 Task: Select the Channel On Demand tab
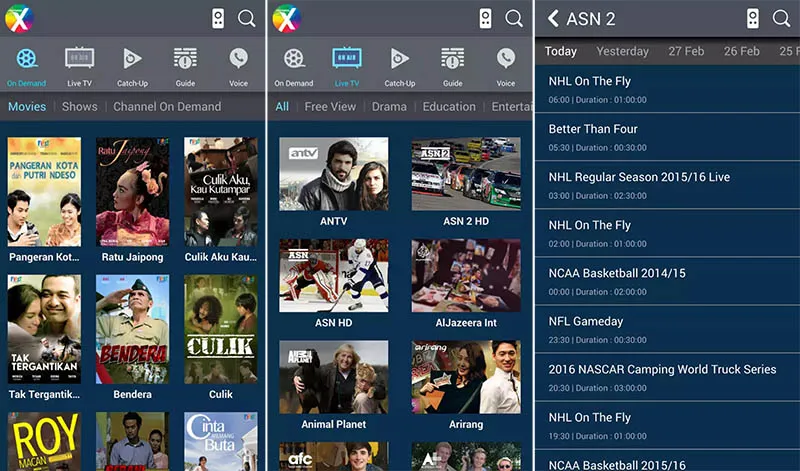coord(167,107)
